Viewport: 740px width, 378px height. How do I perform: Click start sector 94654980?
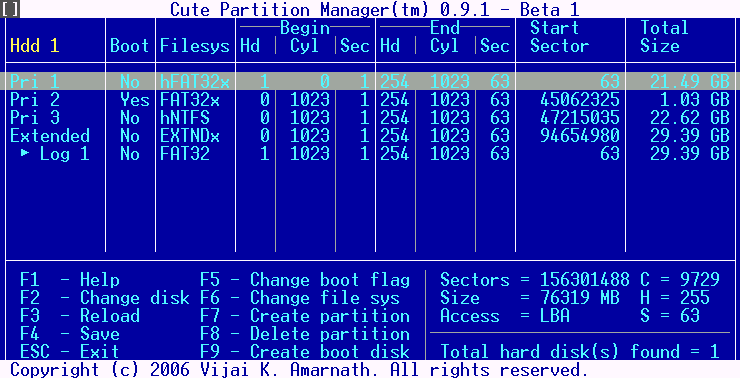(580, 135)
